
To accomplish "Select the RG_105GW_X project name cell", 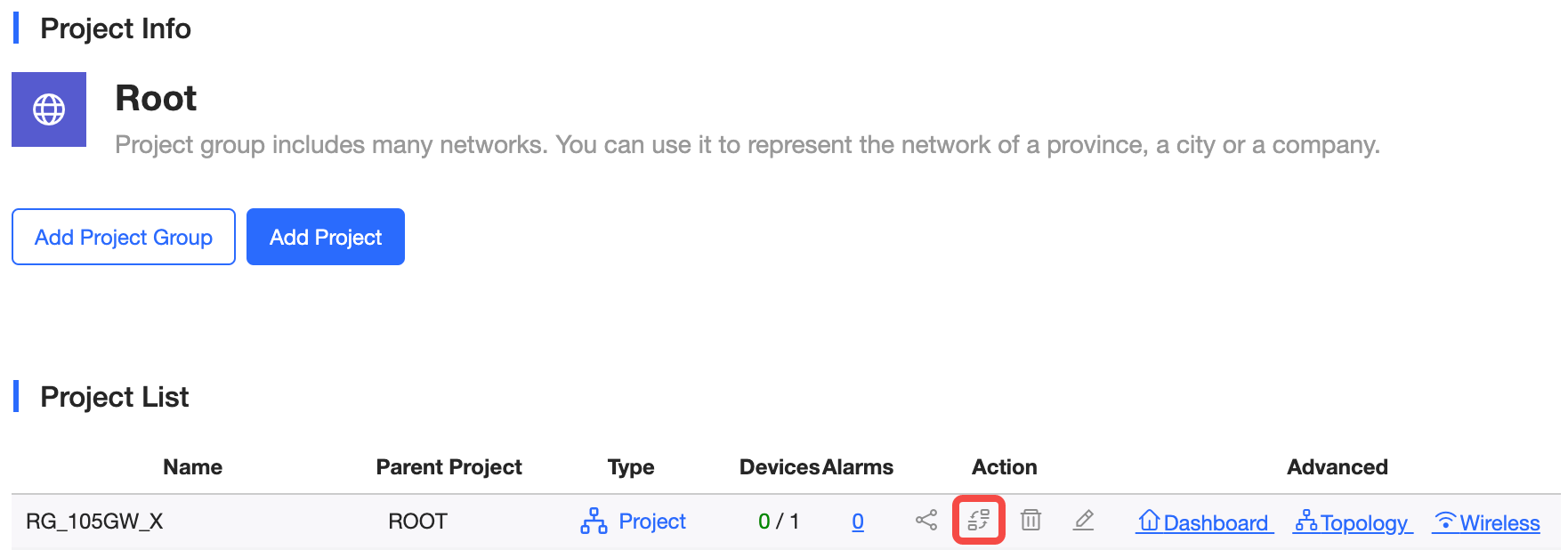I will [94, 522].
